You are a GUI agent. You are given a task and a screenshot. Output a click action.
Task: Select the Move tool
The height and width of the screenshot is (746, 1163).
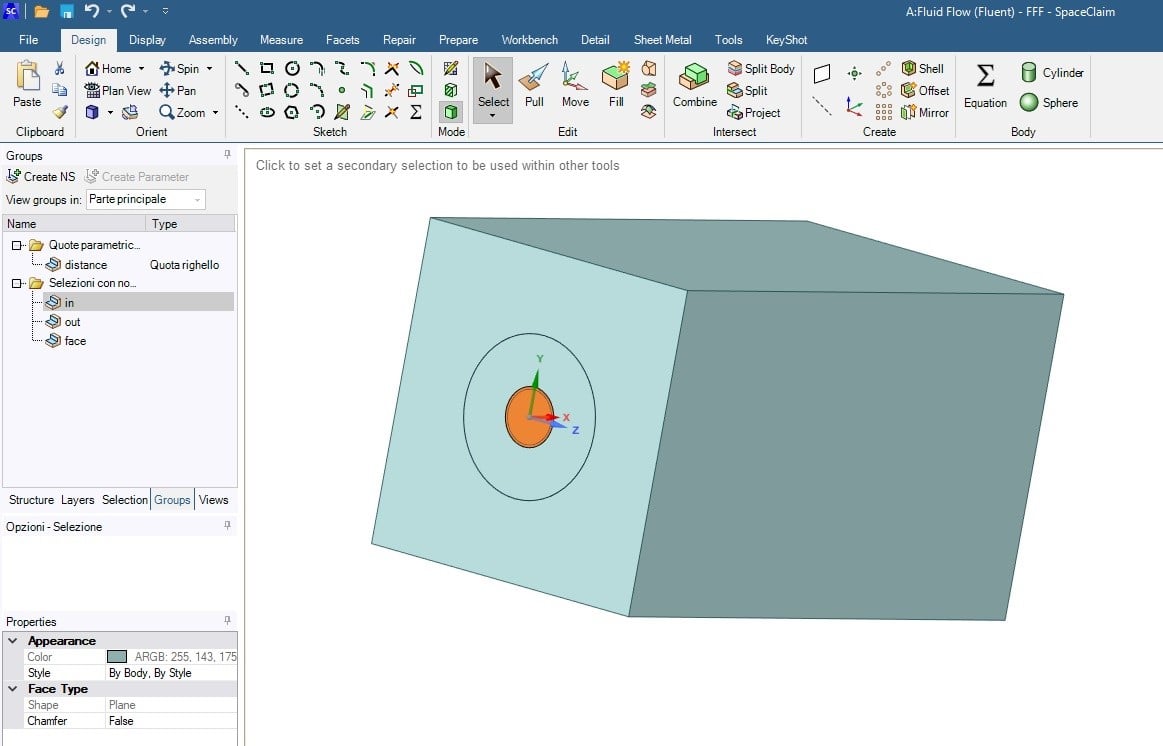pyautogui.click(x=575, y=85)
